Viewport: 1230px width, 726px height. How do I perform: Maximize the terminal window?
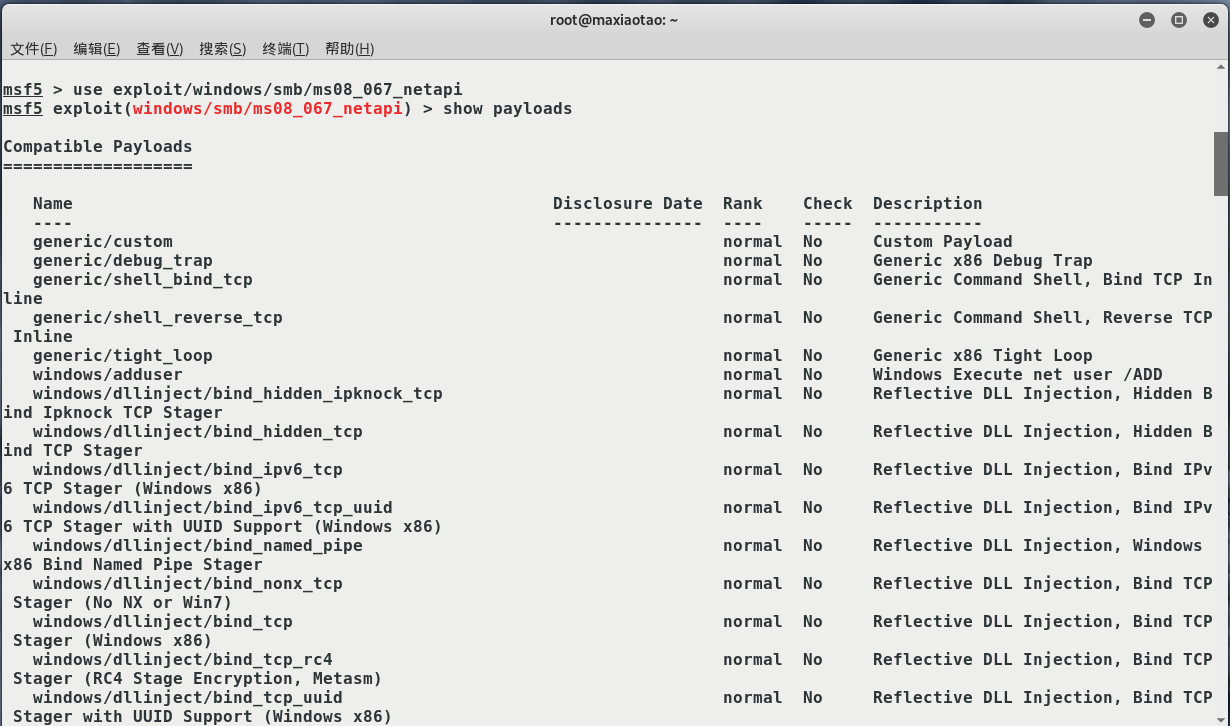[x=1178, y=20]
